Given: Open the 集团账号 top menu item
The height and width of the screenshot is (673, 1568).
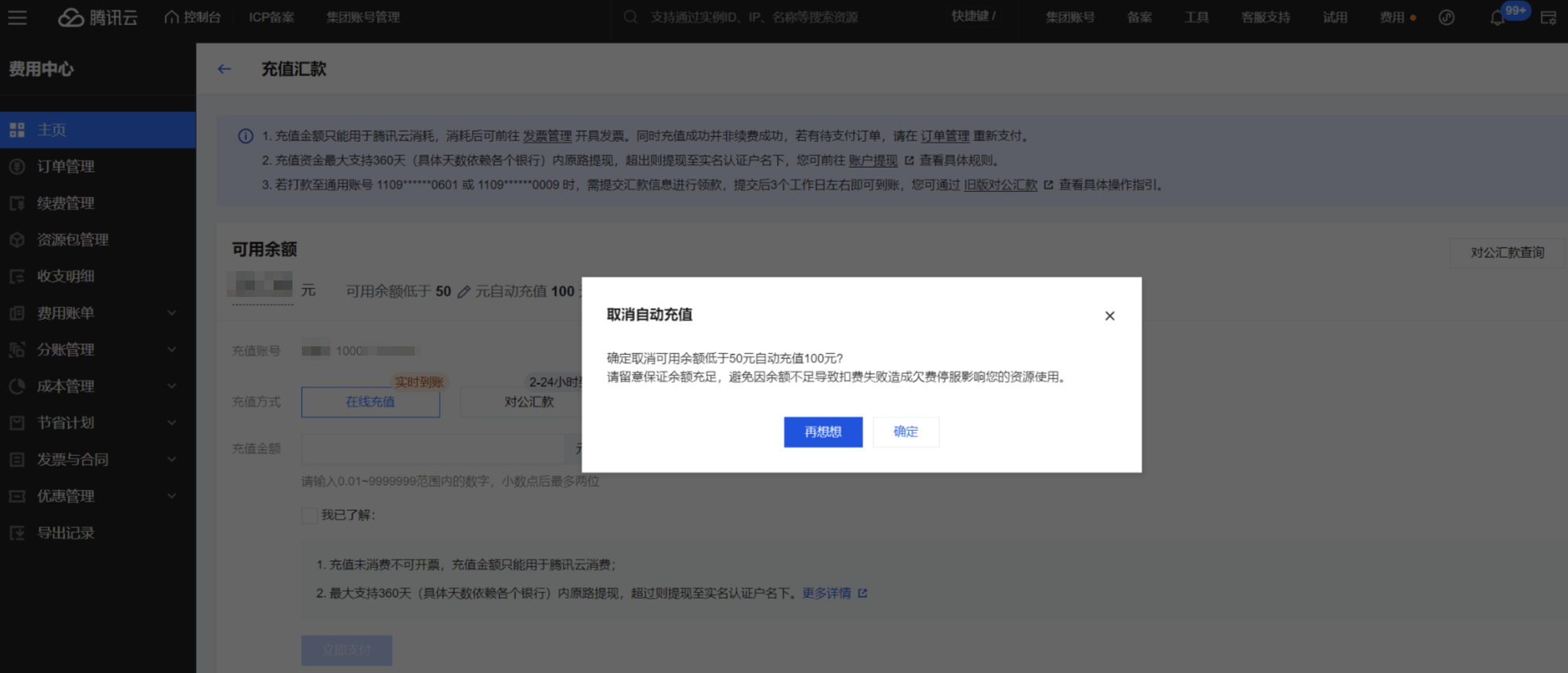Looking at the screenshot, I should point(1069,17).
